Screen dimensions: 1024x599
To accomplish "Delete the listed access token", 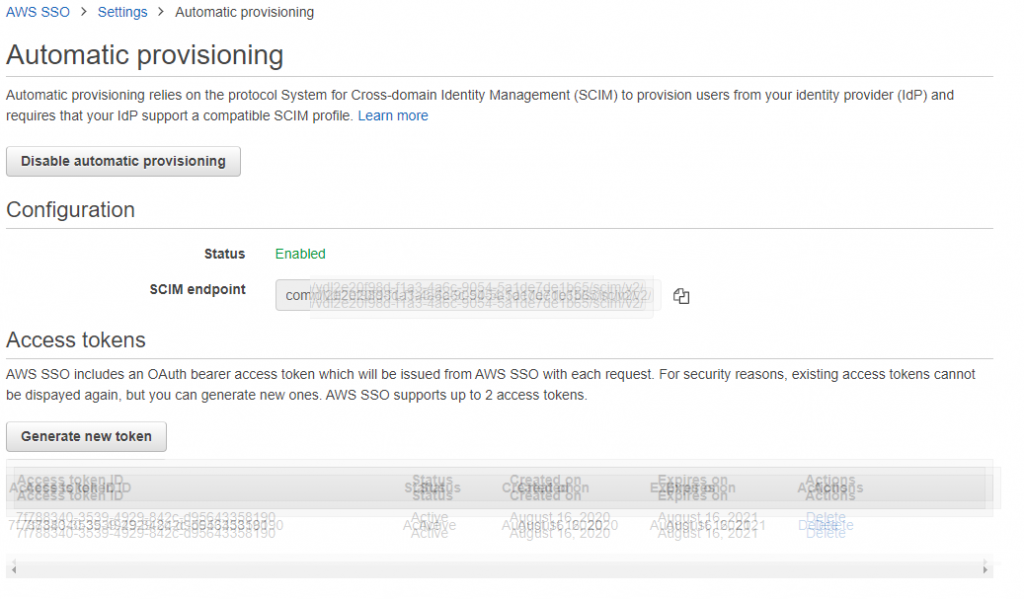I will point(826,525).
